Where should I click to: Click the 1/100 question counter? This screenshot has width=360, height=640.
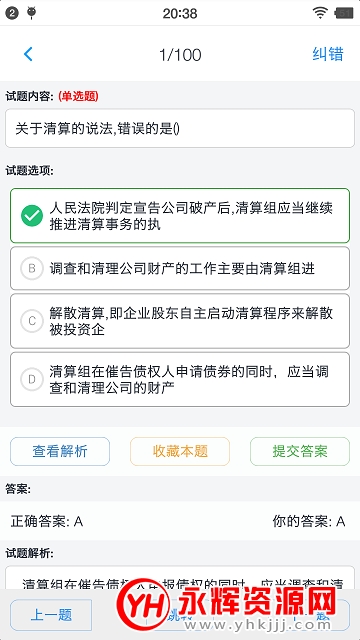click(180, 55)
